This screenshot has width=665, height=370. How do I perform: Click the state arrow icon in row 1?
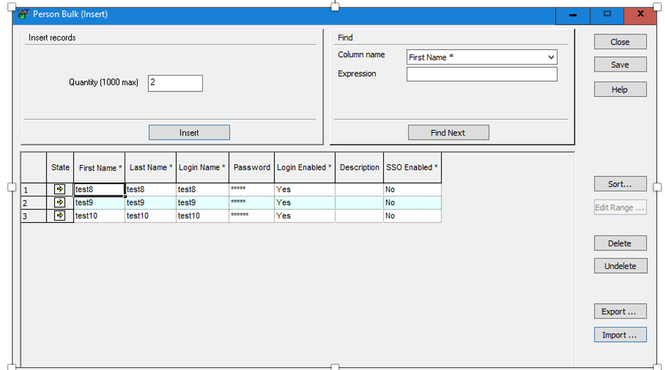59,189
